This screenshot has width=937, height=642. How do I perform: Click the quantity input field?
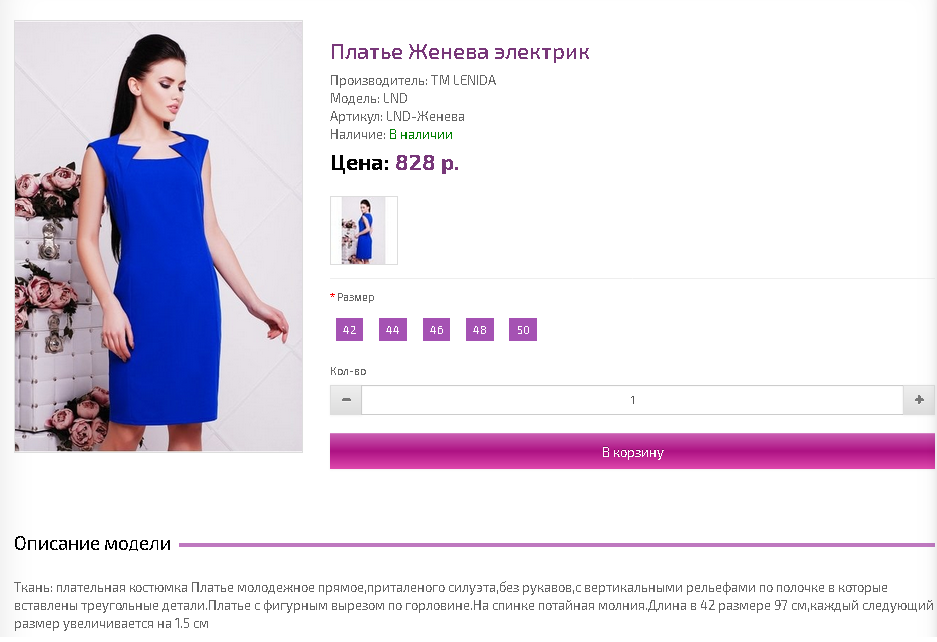click(x=632, y=400)
